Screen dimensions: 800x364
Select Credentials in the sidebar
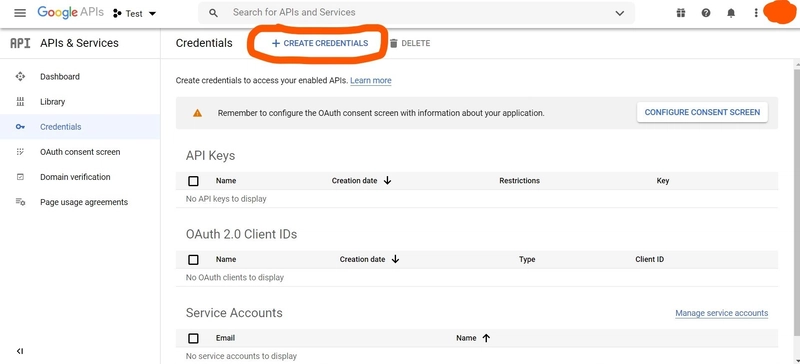pyautogui.click(x=80, y=127)
